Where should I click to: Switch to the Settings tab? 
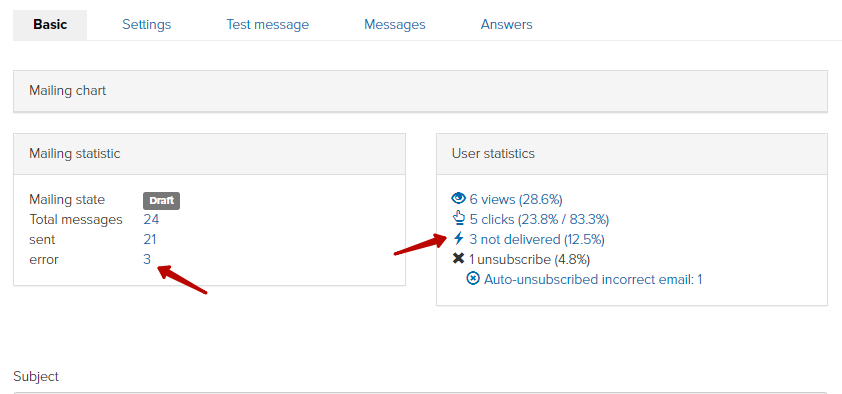click(x=147, y=25)
